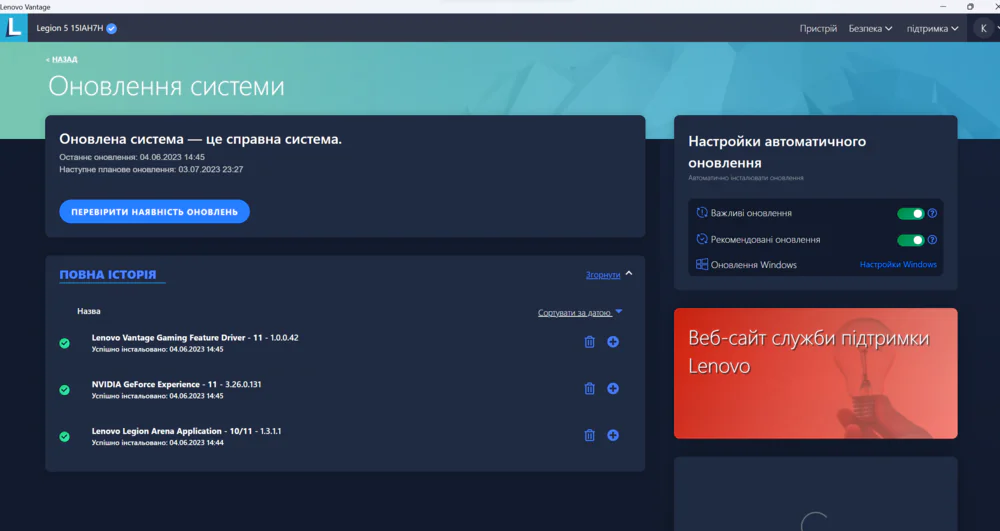Click the verified badge next to Legion 5 15IAH7H
The height and width of the screenshot is (531, 1000).
[112, 28]
